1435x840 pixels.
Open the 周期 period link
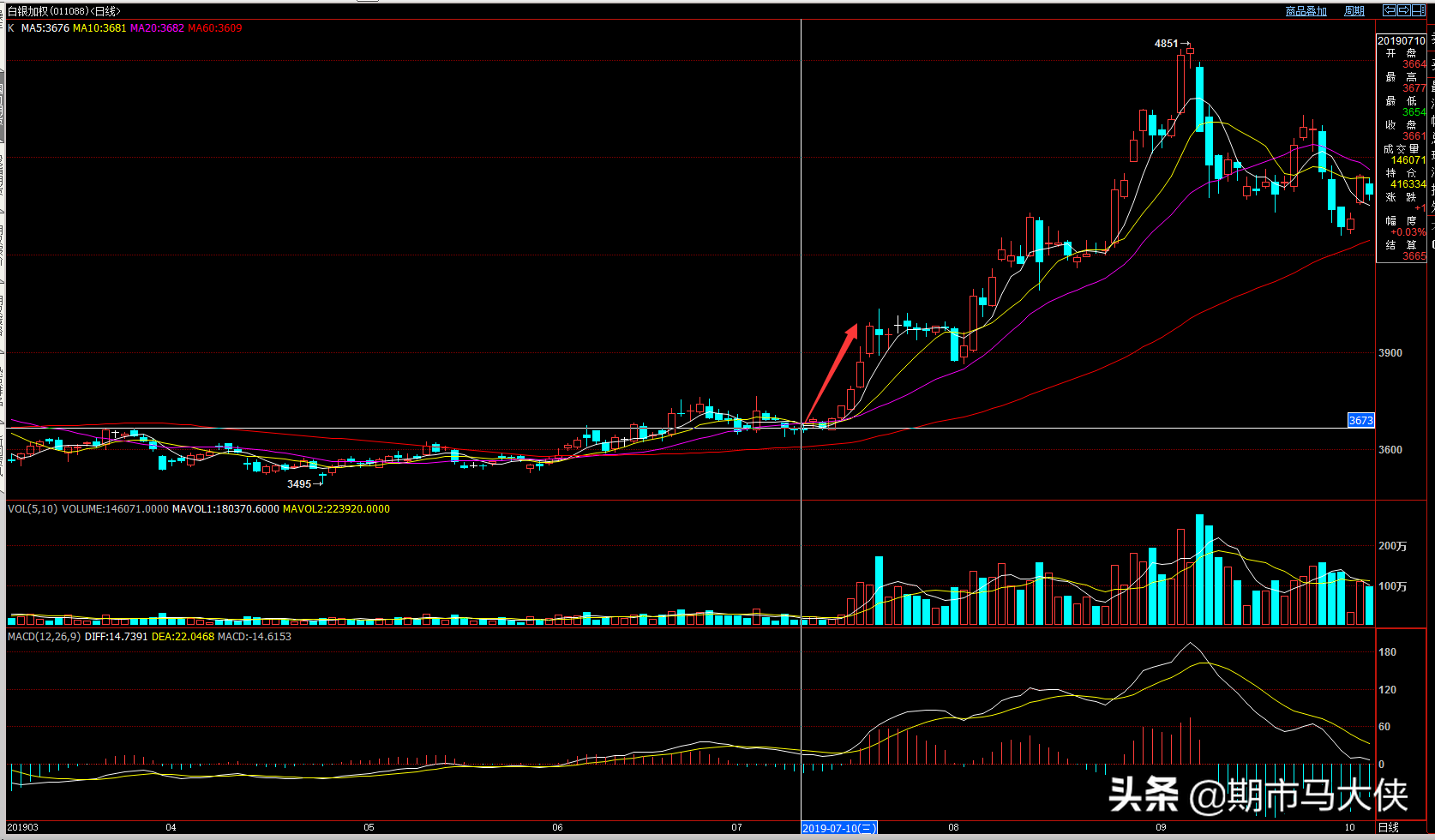tap(1354, 11)
